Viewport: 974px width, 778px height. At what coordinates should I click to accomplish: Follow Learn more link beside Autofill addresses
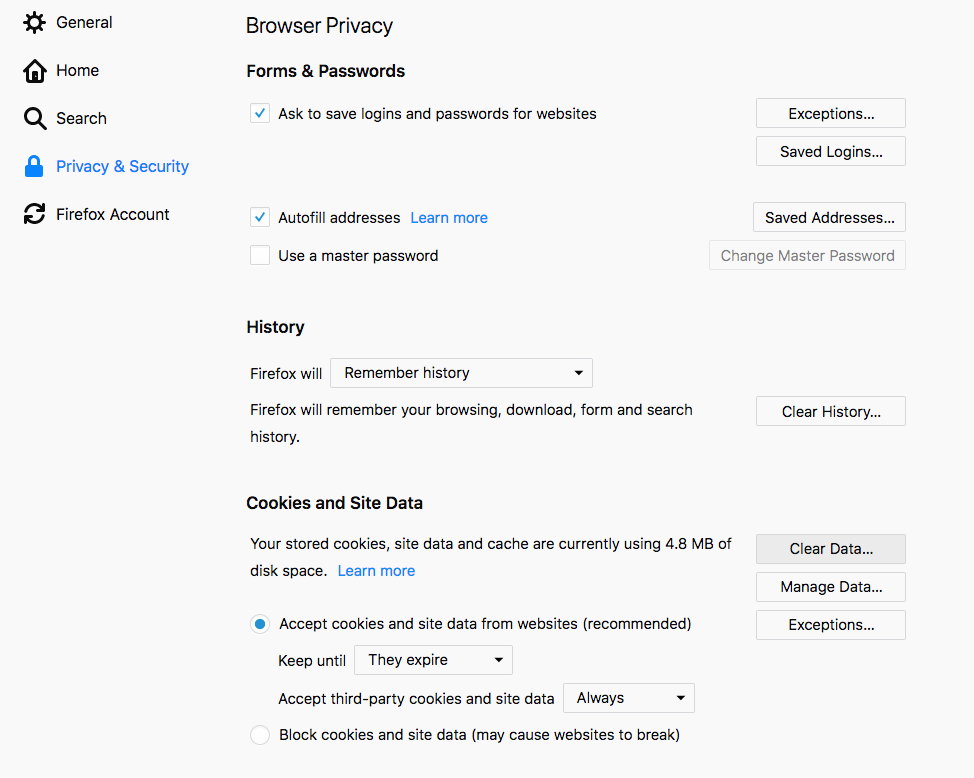pos(449,218)
